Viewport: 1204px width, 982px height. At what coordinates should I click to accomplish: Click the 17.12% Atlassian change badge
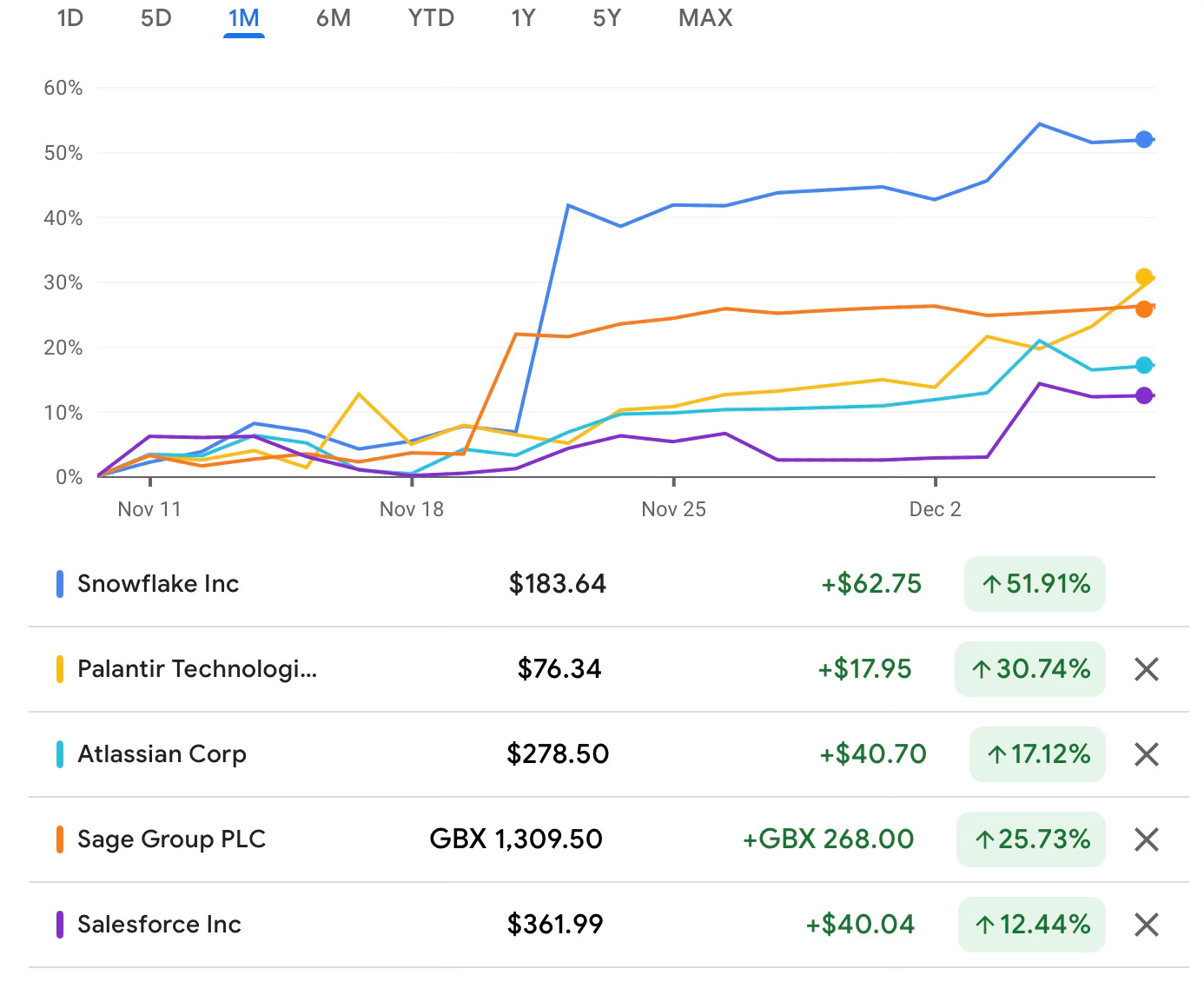pos(1037,754)
